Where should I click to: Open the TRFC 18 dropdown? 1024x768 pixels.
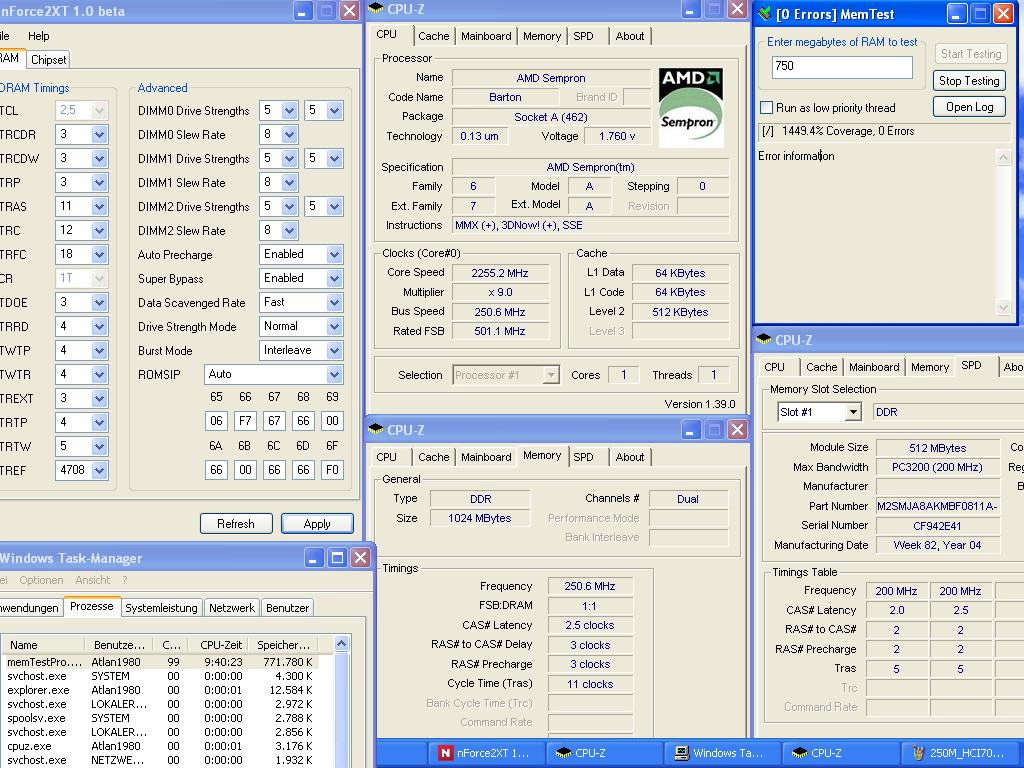point(99,255)
